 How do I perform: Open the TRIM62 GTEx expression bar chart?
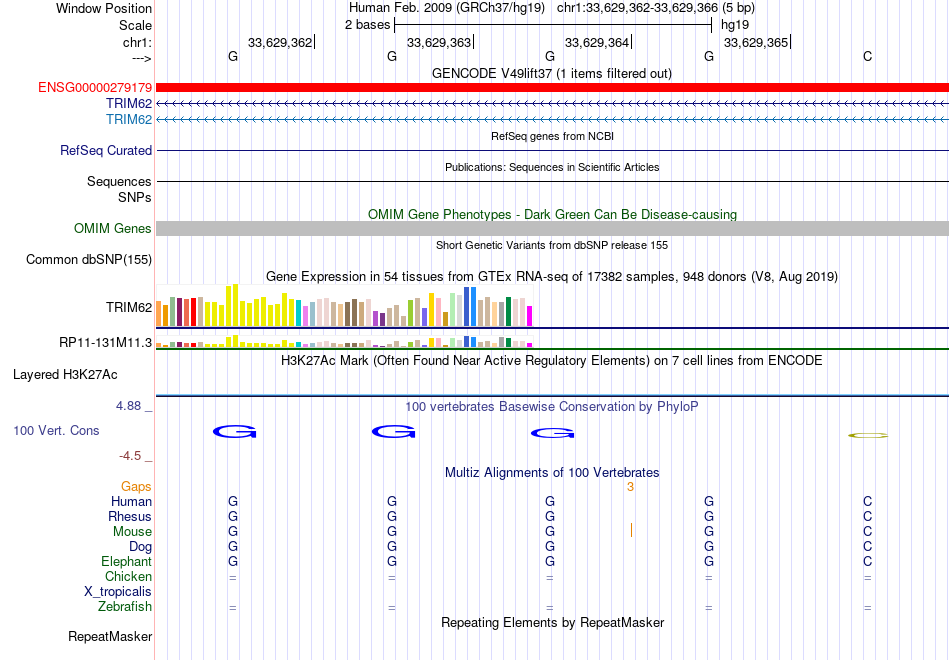point(344,306)
